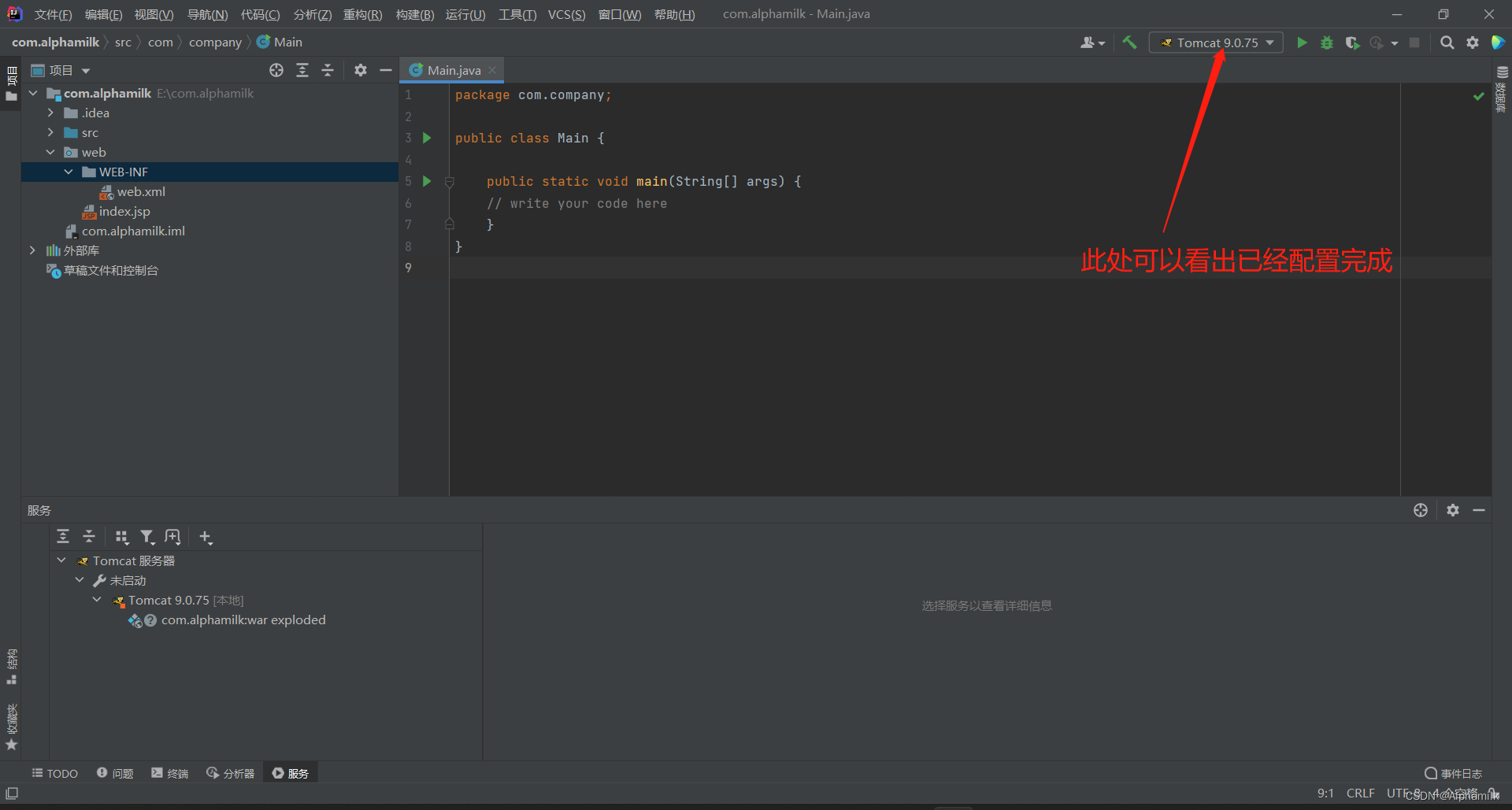Click the Build project hammer icon
The height and width of the screenshot is (810, 1512).
[1129, 43]
